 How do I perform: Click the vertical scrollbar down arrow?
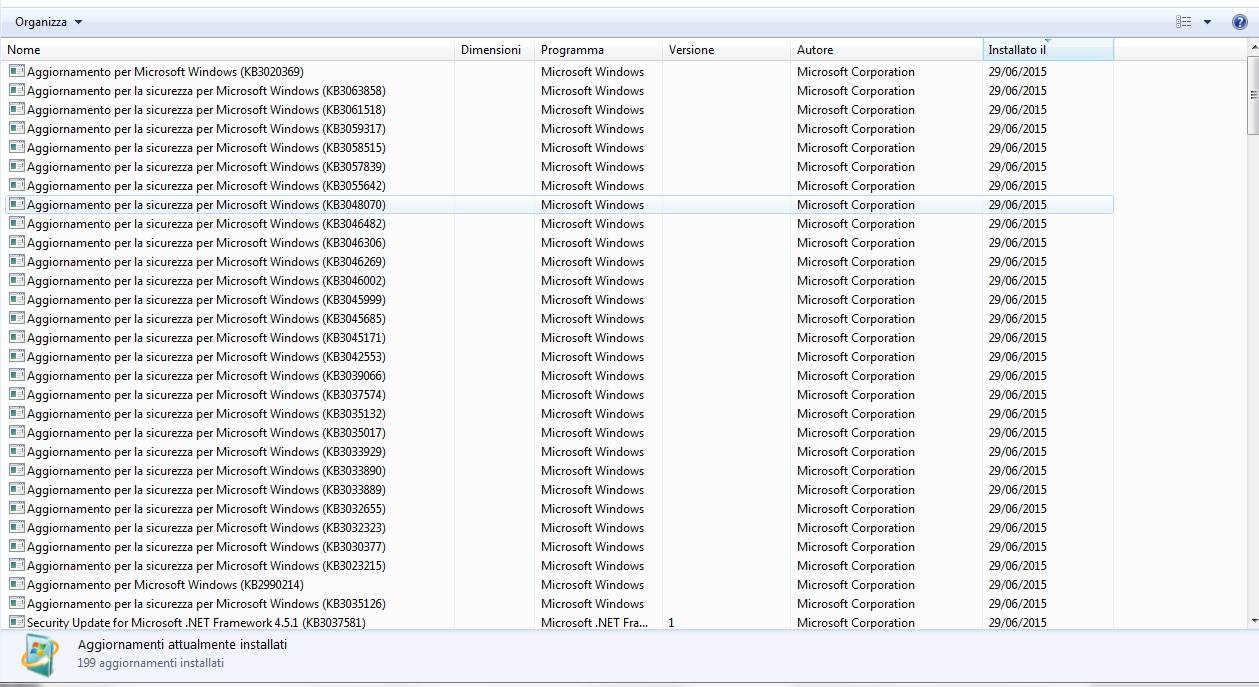pos(1253,621)
